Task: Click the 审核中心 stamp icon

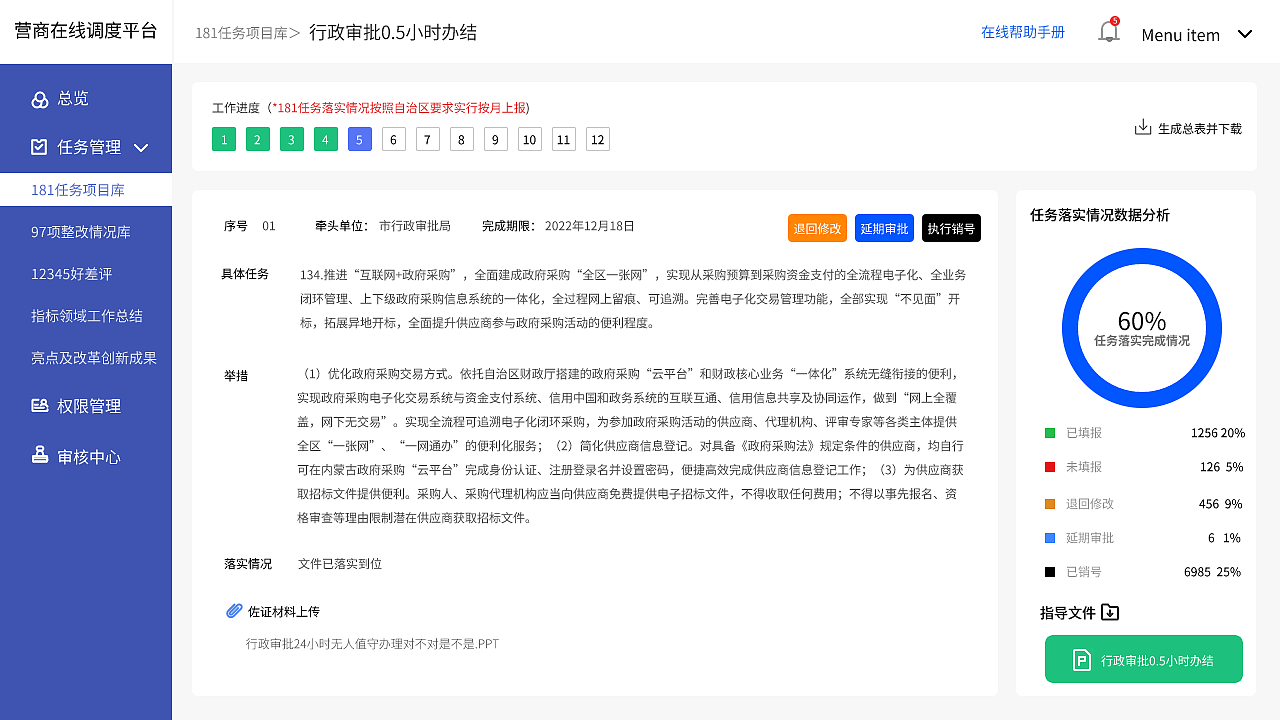Action: (x=40, y=456)
